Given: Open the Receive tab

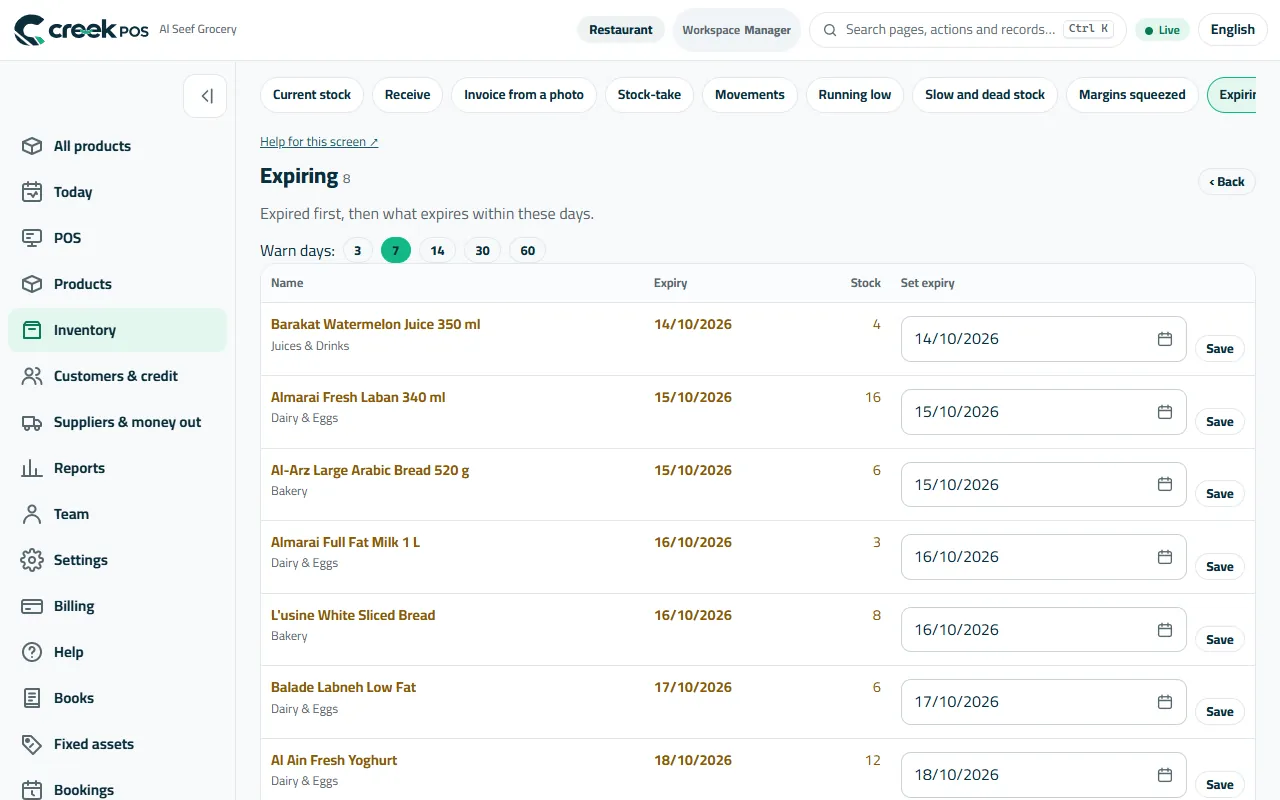Looking at the screenshot, I should pos(407,95).
